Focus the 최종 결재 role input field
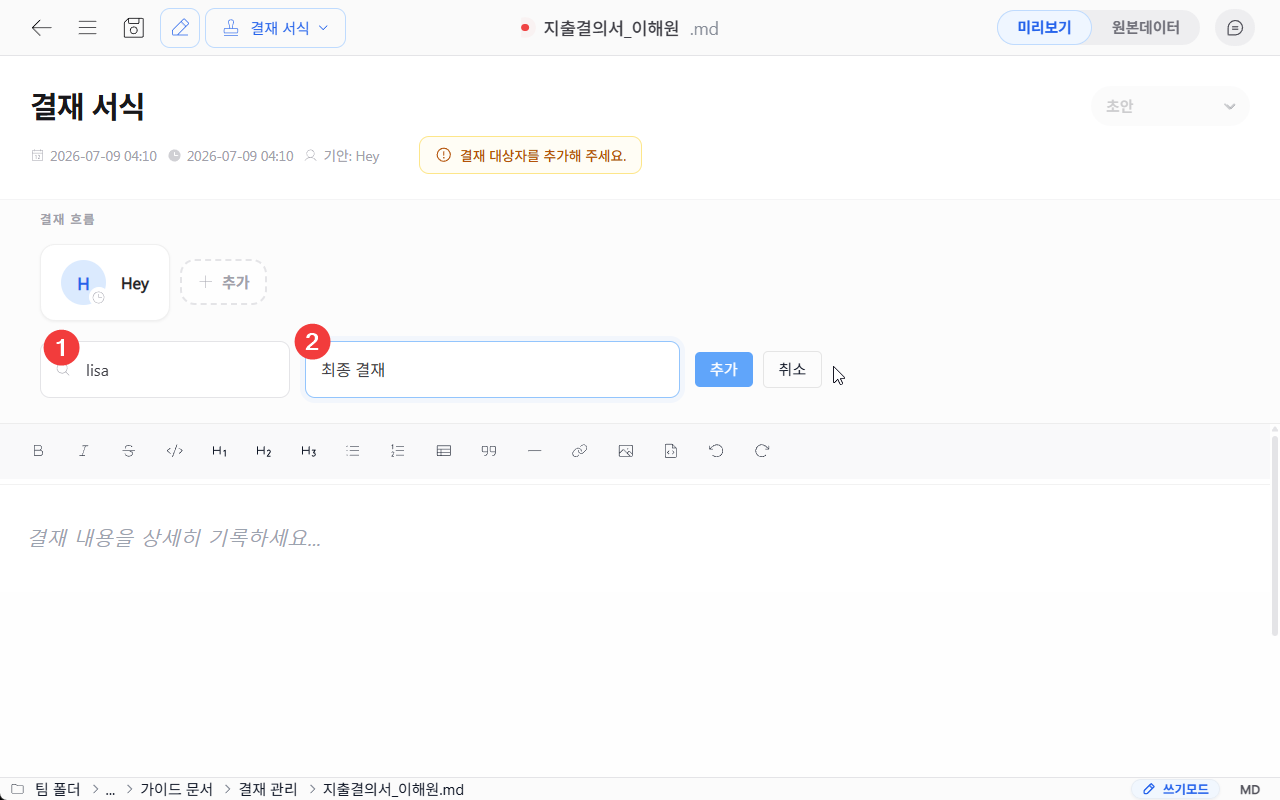The height and width of the screenshot is (800, 1280). [x=492, y=370]
